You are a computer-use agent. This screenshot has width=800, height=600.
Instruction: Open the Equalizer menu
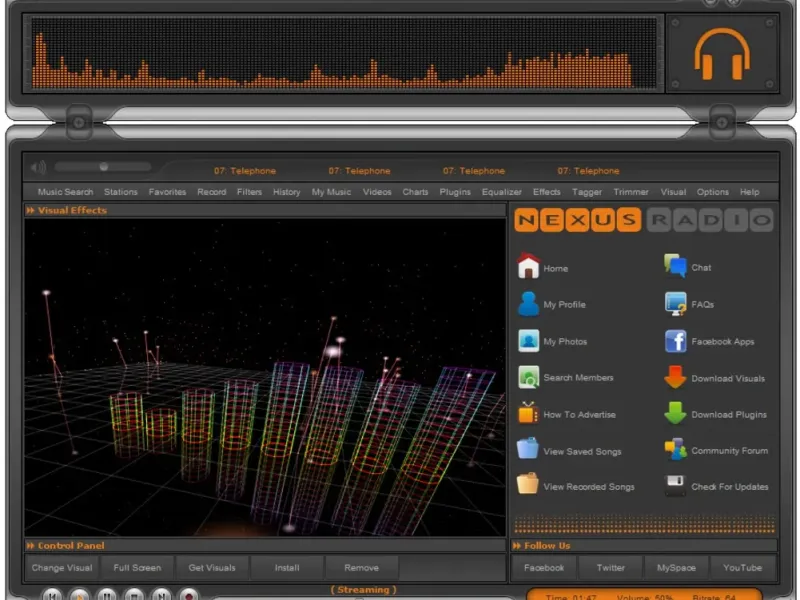tap(501, 192)
